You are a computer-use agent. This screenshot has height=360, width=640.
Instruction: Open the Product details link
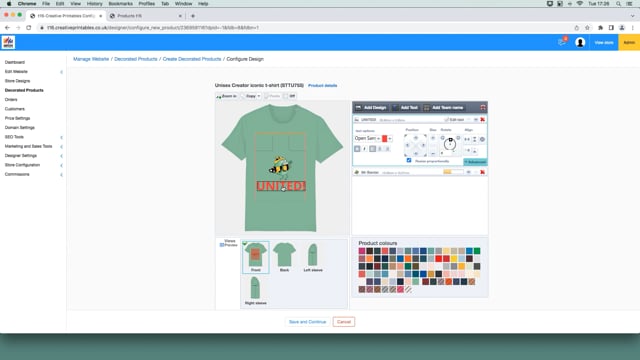(x=322, y=86)
